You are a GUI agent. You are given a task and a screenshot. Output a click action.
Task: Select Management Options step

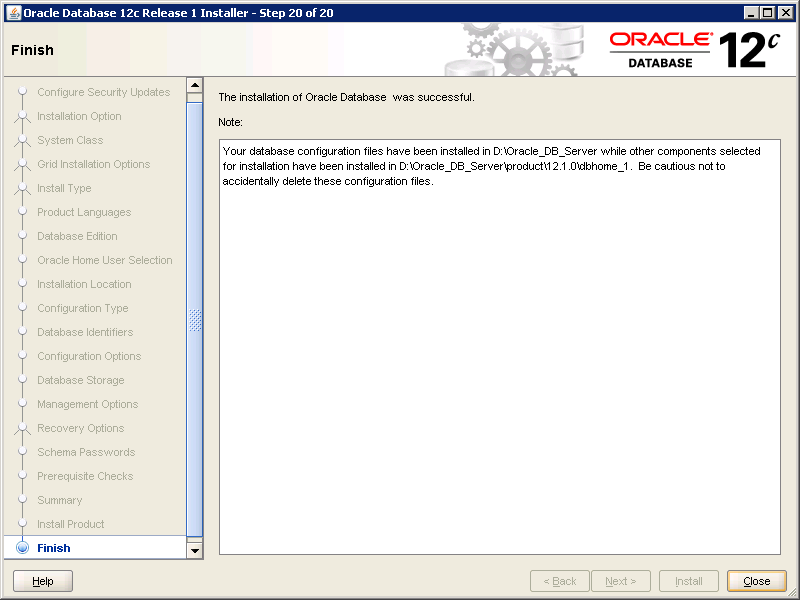click(x=88, y=404)
